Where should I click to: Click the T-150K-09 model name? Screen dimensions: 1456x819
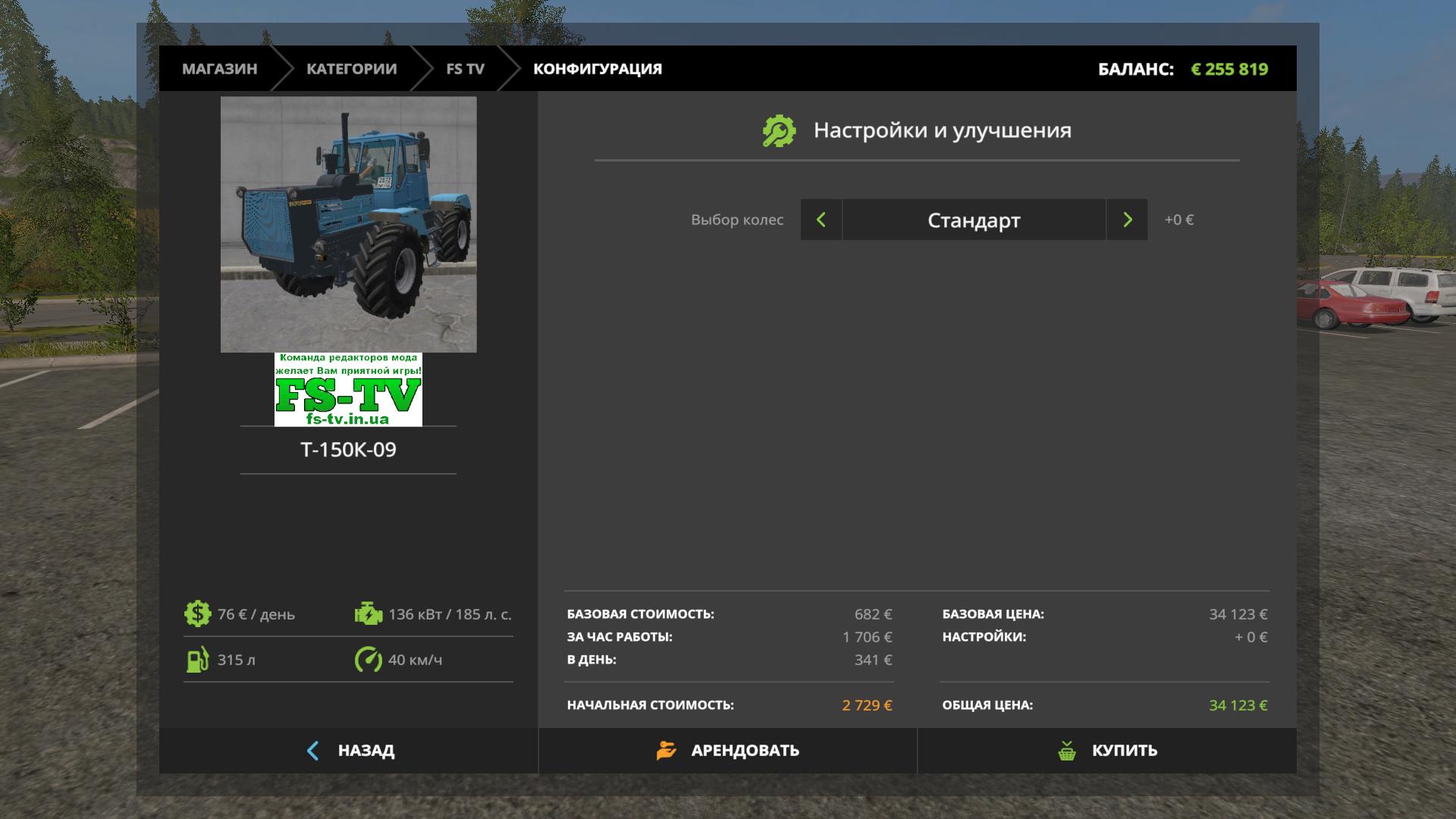349,450
